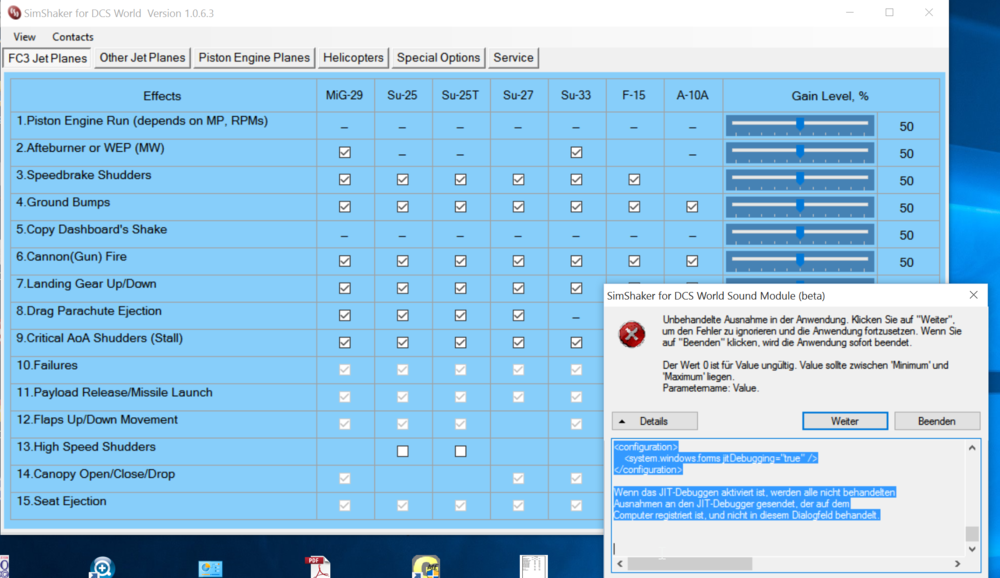Toggle Su-25T Landing Gear Up/Down checkbox
Viewport: 1000px width, 578px height.
[x=460, y=288]
